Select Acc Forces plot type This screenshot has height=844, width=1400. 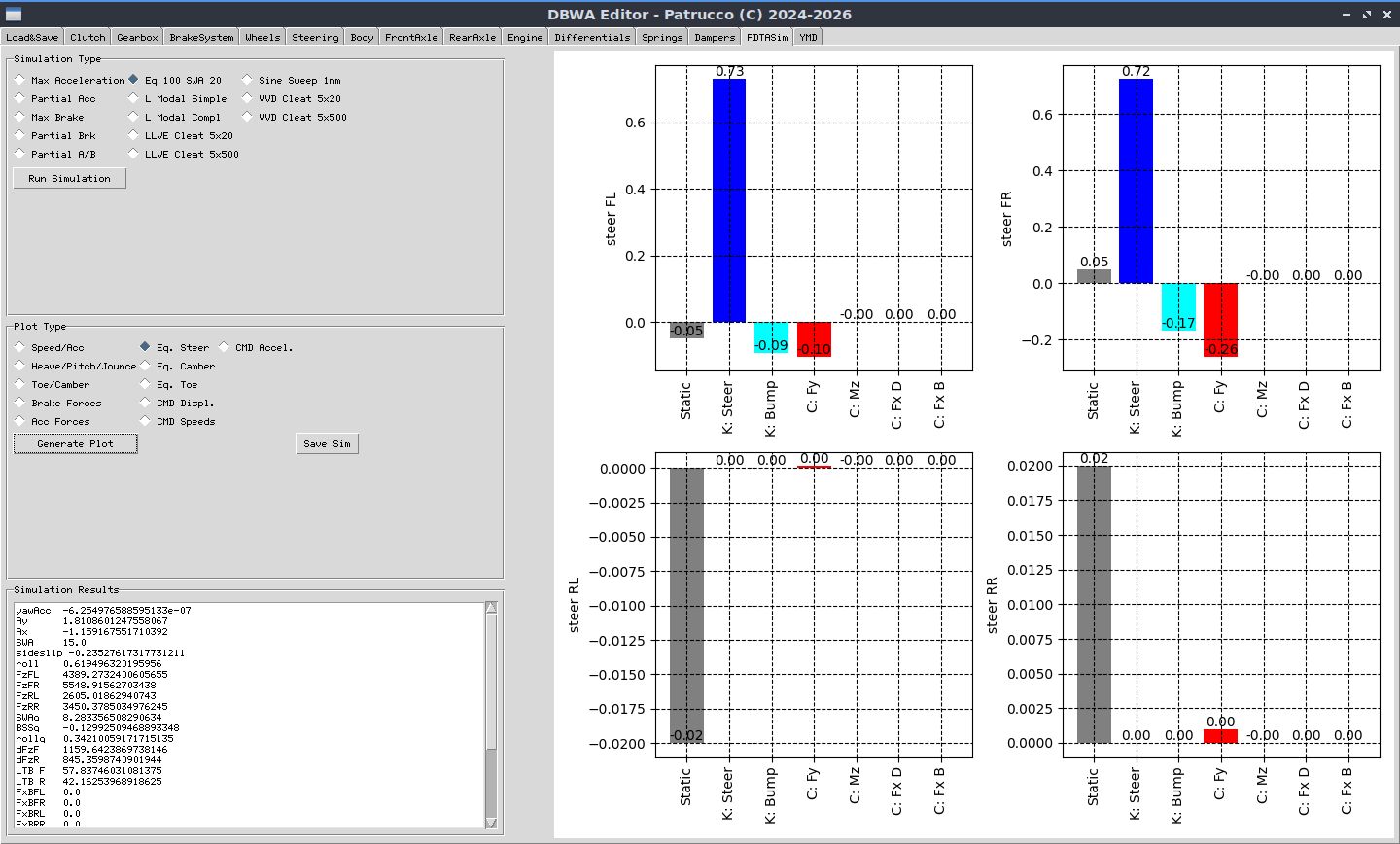point(52,421)
